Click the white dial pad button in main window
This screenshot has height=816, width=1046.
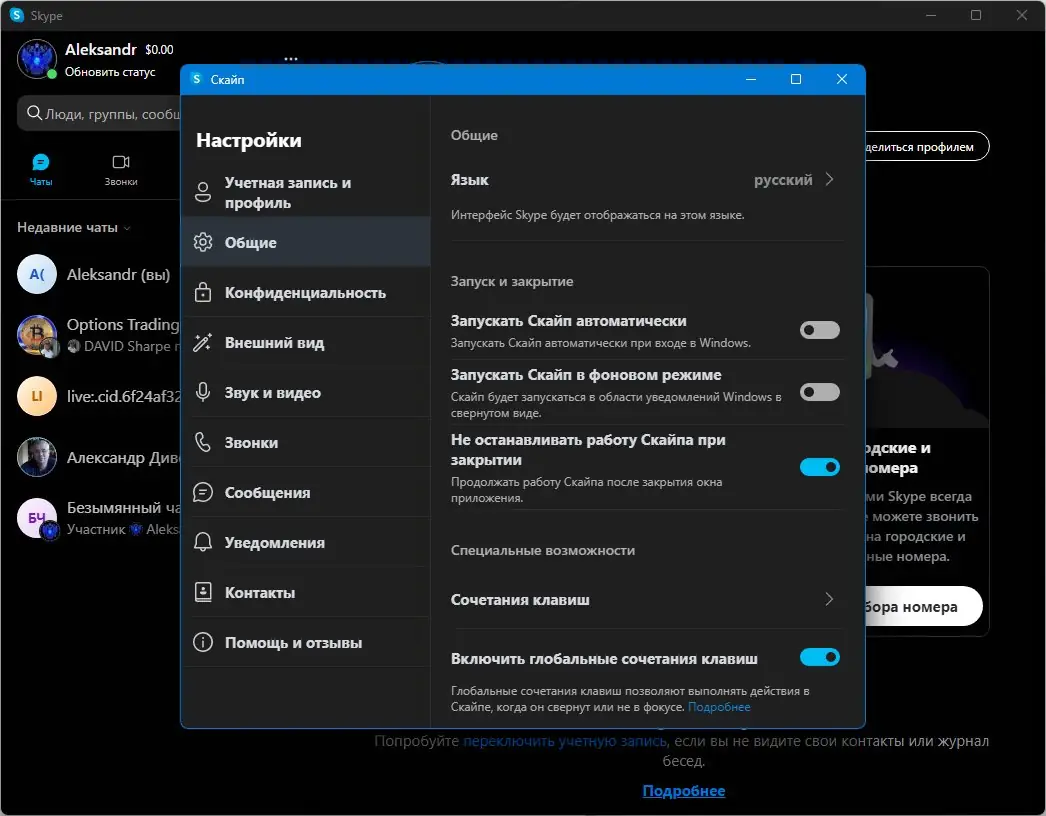click(x=923, y=606)
